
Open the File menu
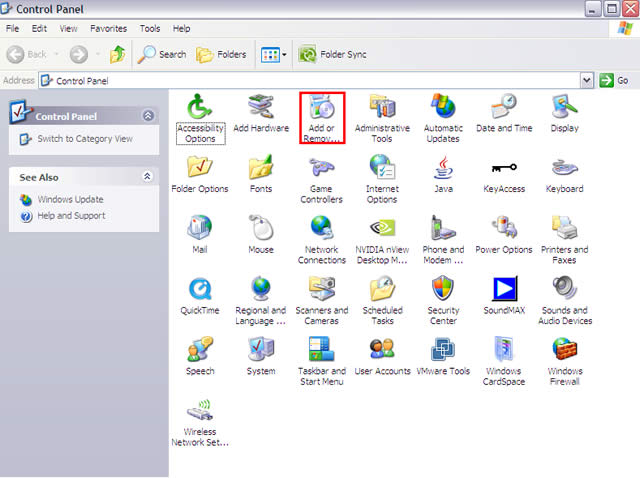pos(12,29)
